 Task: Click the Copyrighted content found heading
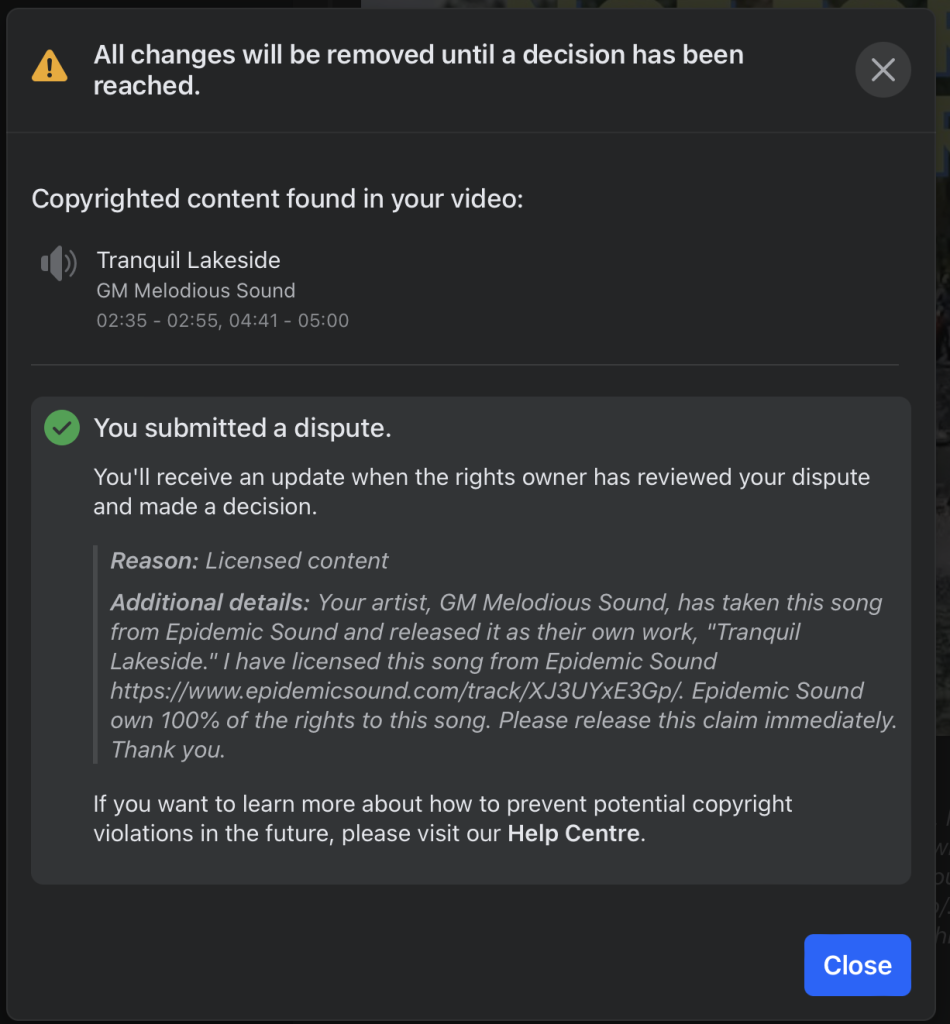coord(277,199)
